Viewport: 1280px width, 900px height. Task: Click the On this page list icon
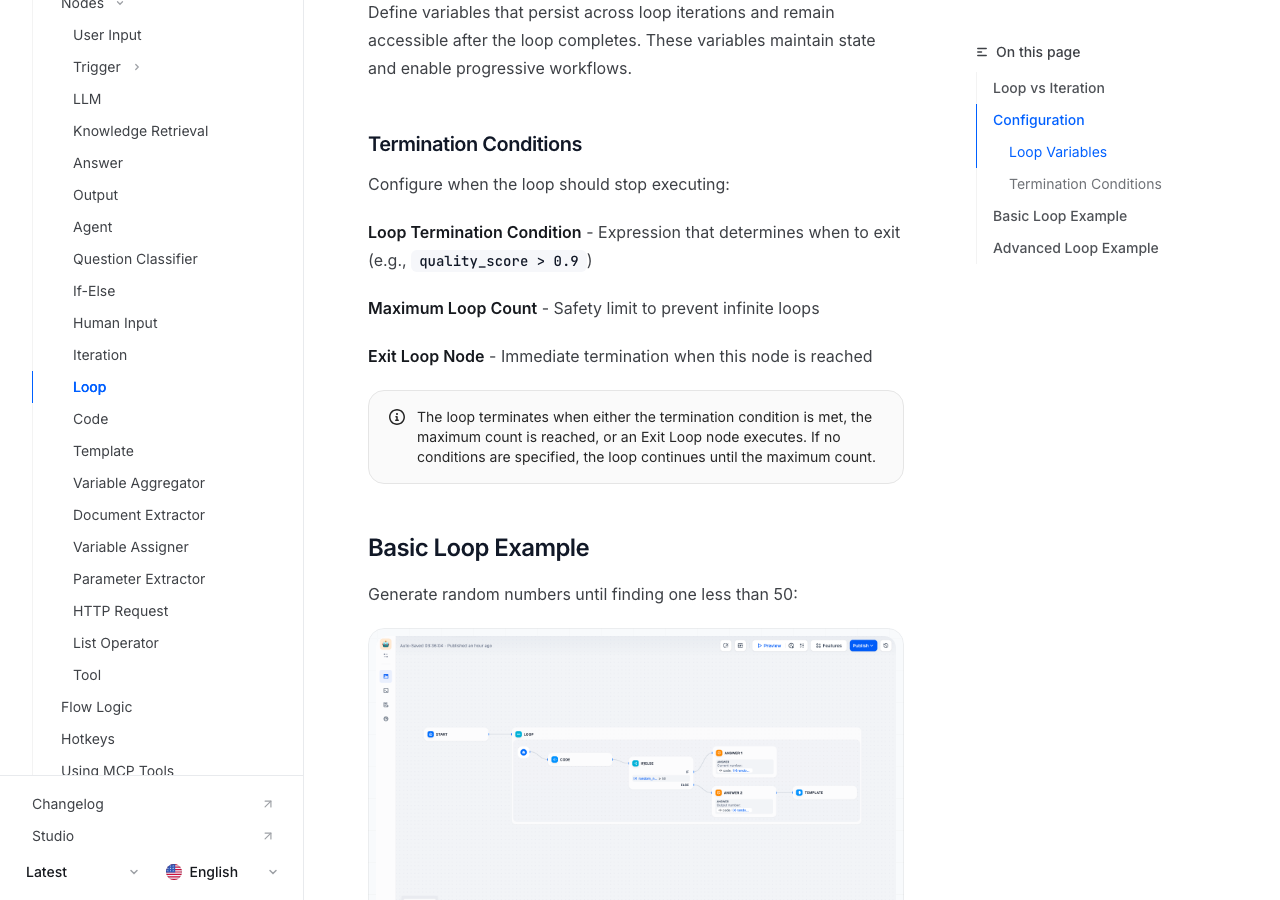[982, 52]
